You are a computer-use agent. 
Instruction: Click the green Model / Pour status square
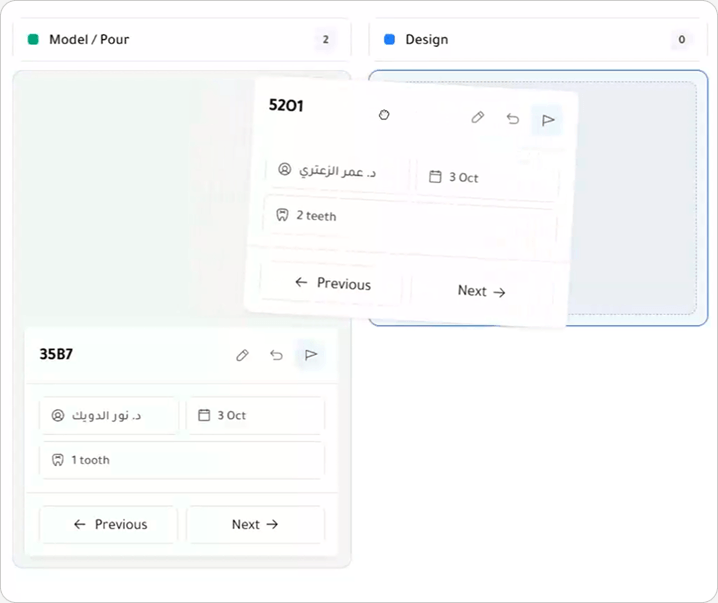pyautogui.click(x=33, y=39)
